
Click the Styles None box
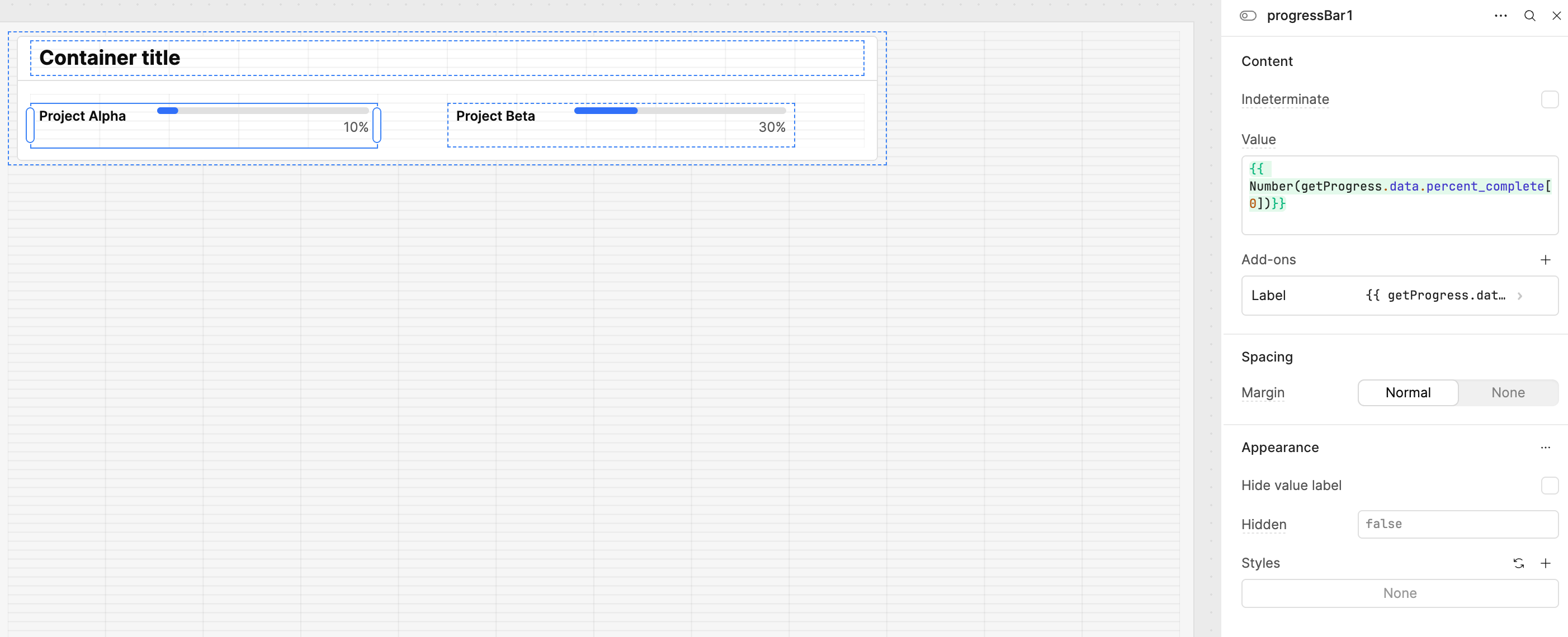pos(1399,593)
